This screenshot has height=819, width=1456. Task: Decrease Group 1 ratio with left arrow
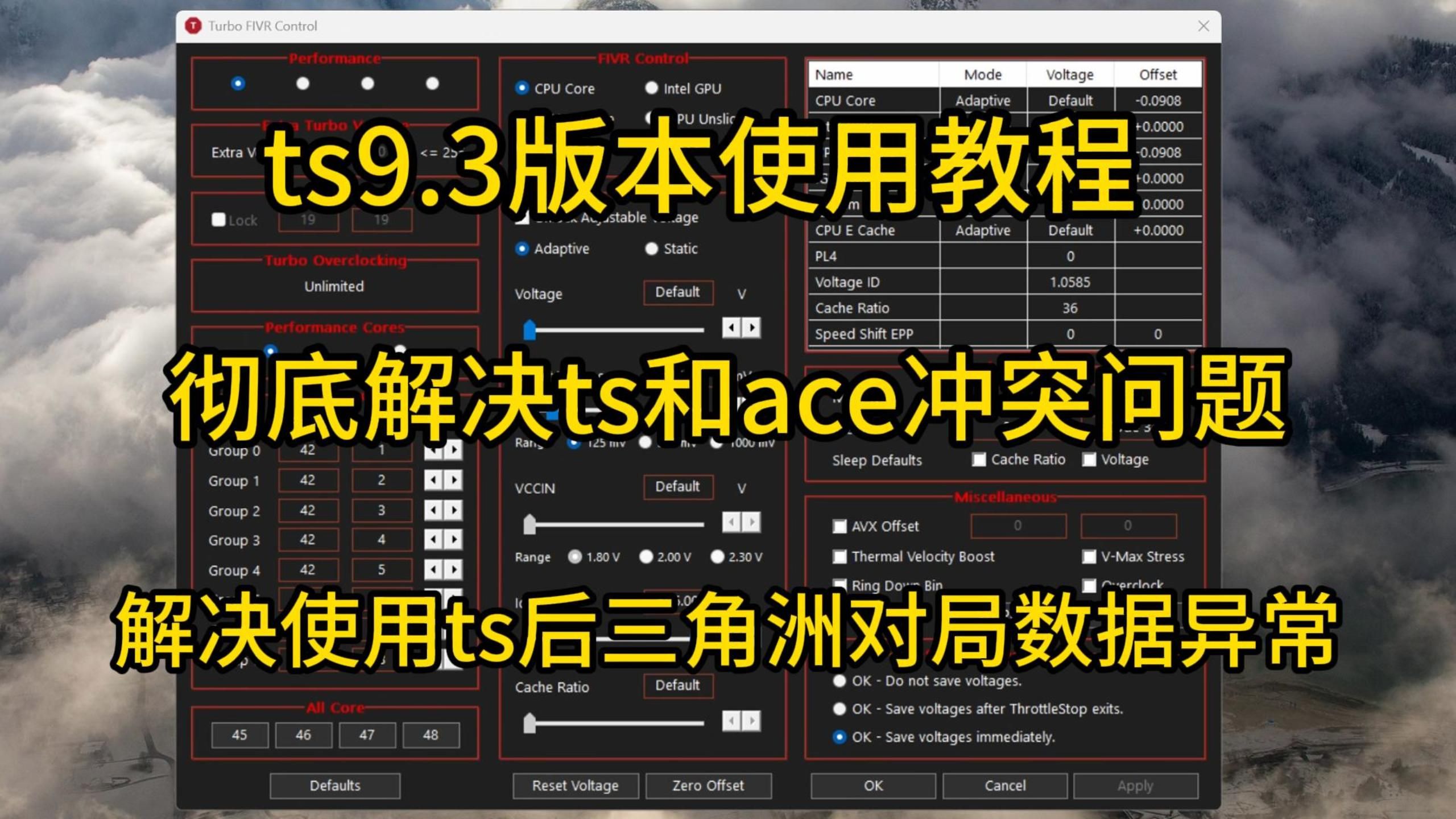[433, 481]
